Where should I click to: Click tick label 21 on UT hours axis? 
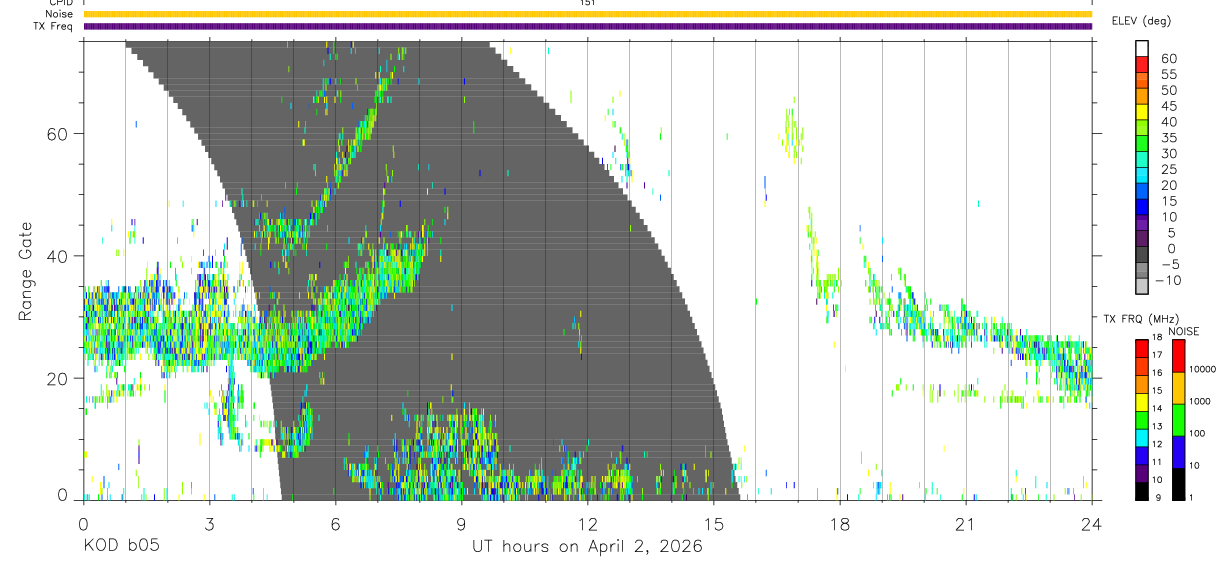[x=965, y=524]
